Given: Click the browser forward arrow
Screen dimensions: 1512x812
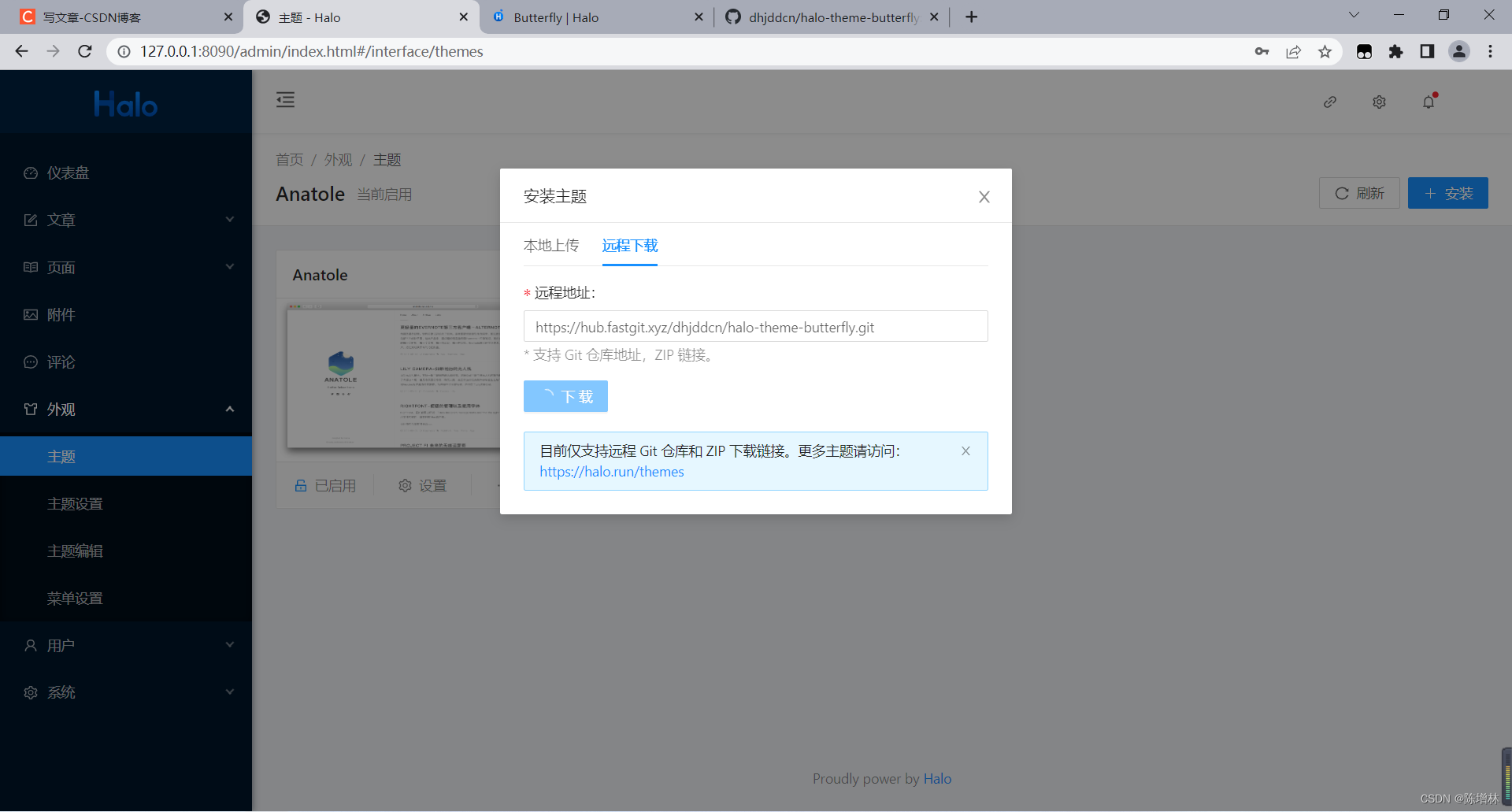Looking at the screenshot, I should tap(53, 51).
